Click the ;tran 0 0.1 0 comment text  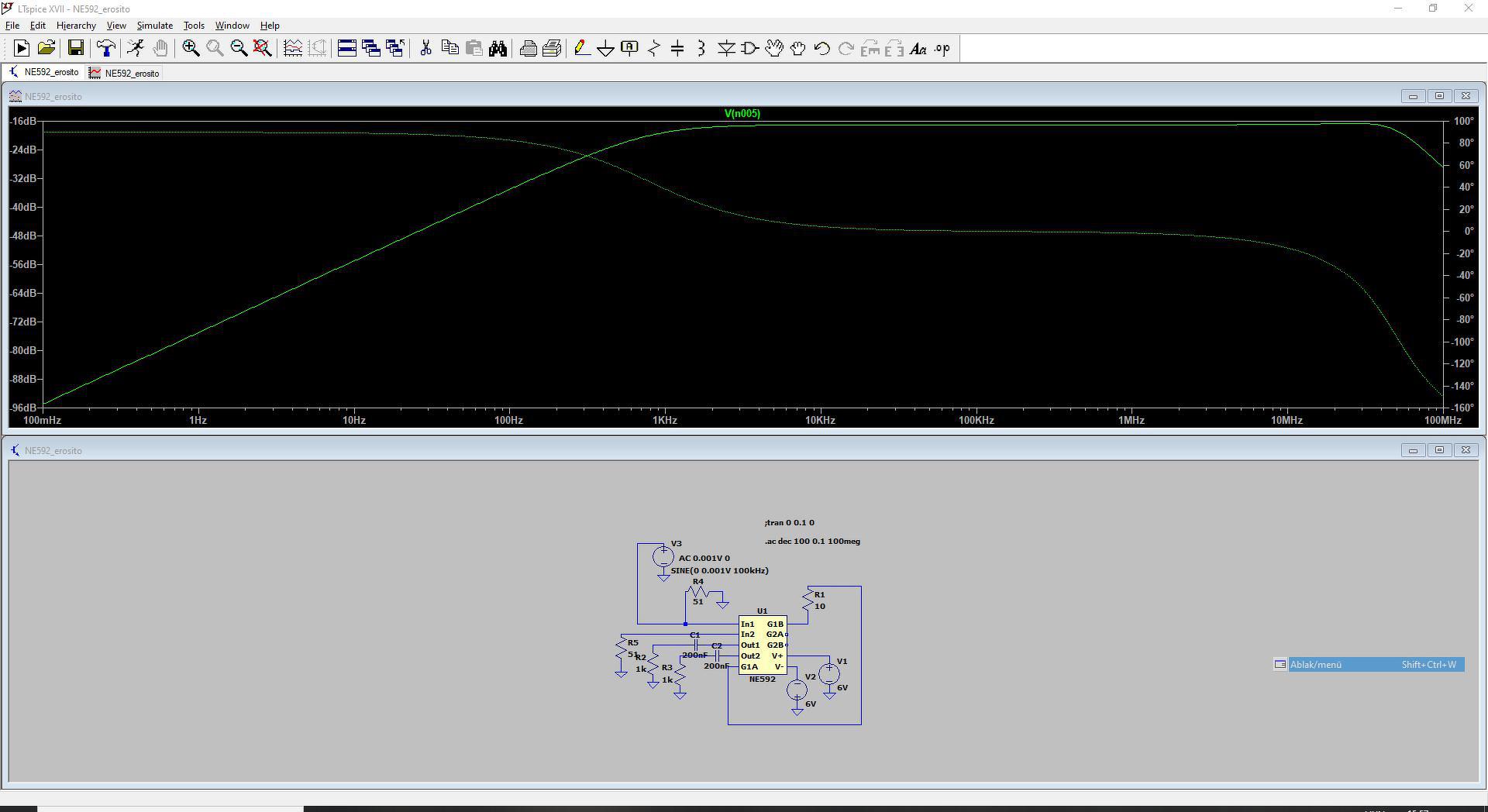[x=789, y=523]
